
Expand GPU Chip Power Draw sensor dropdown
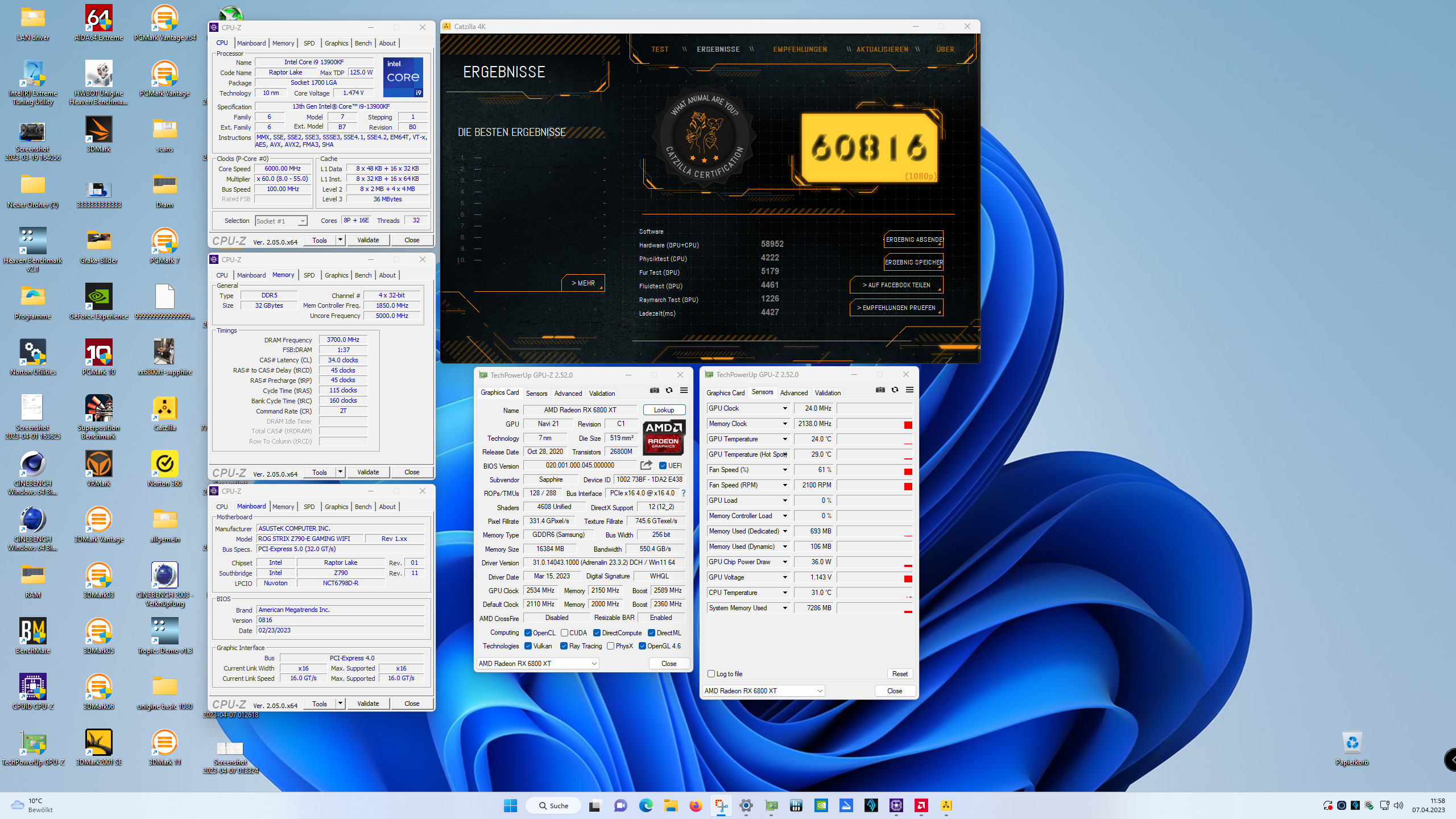click(x=785, y=562)
